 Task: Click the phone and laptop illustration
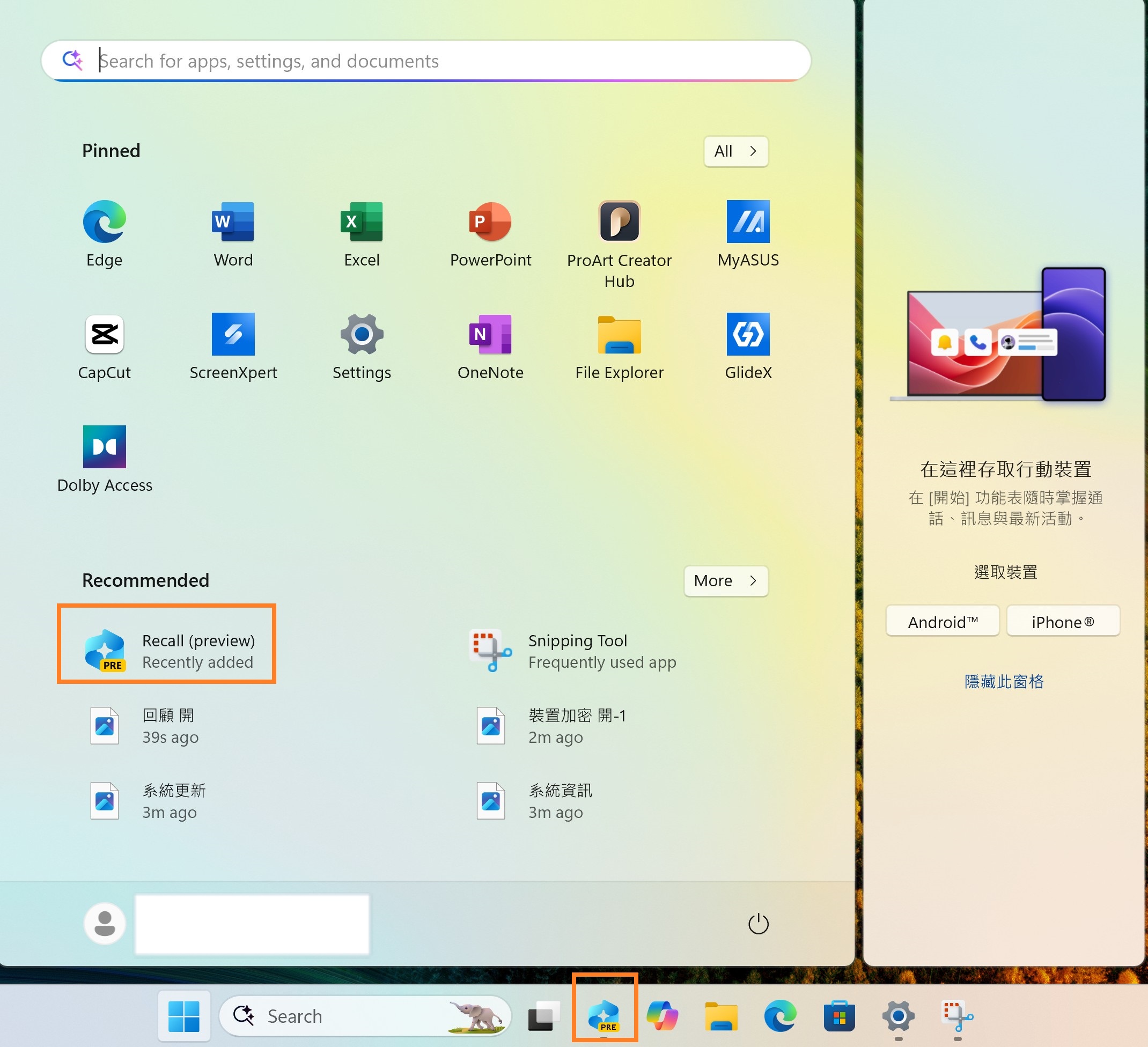click(x=998, y=335)
